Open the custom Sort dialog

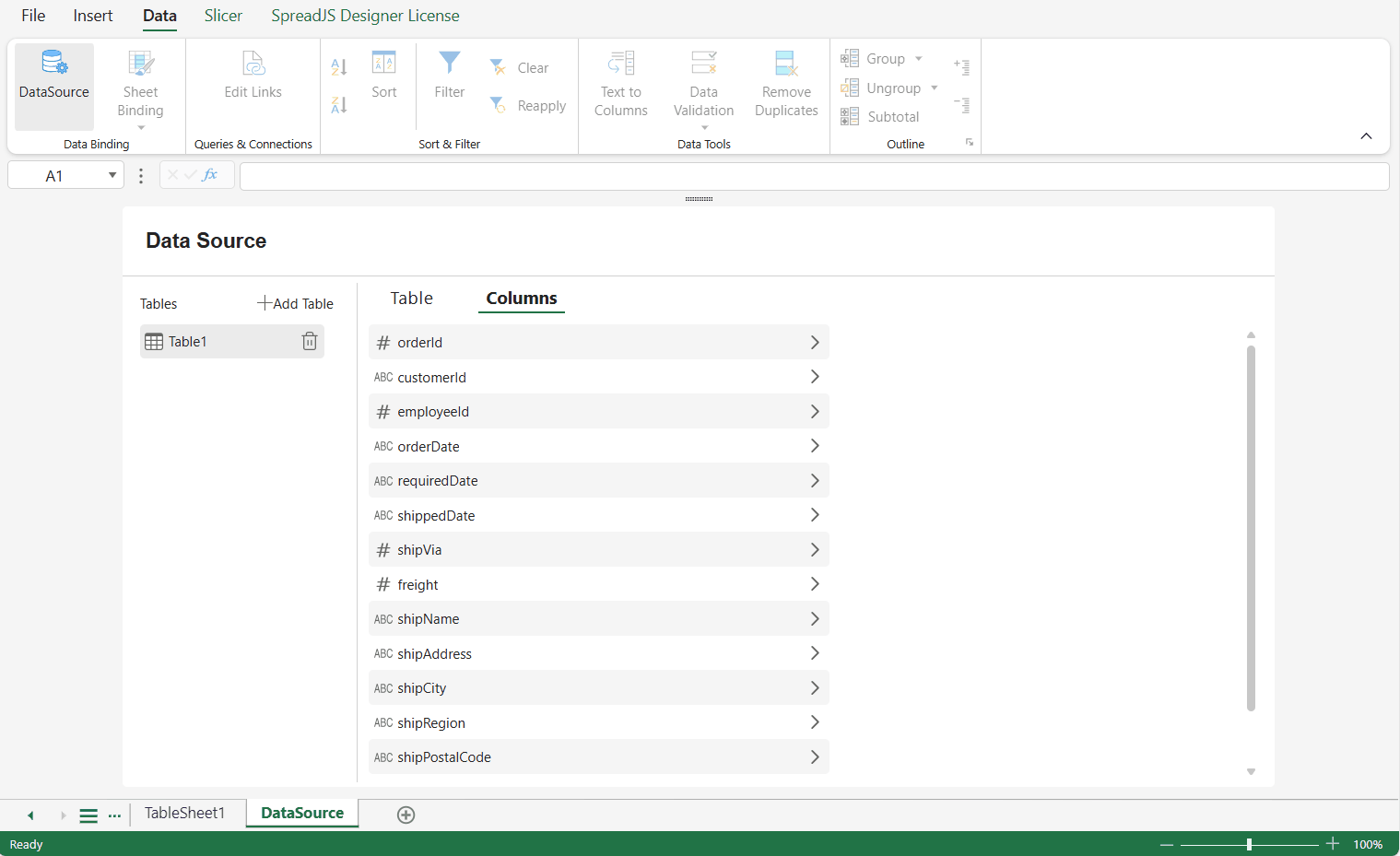tap(384, 75)
